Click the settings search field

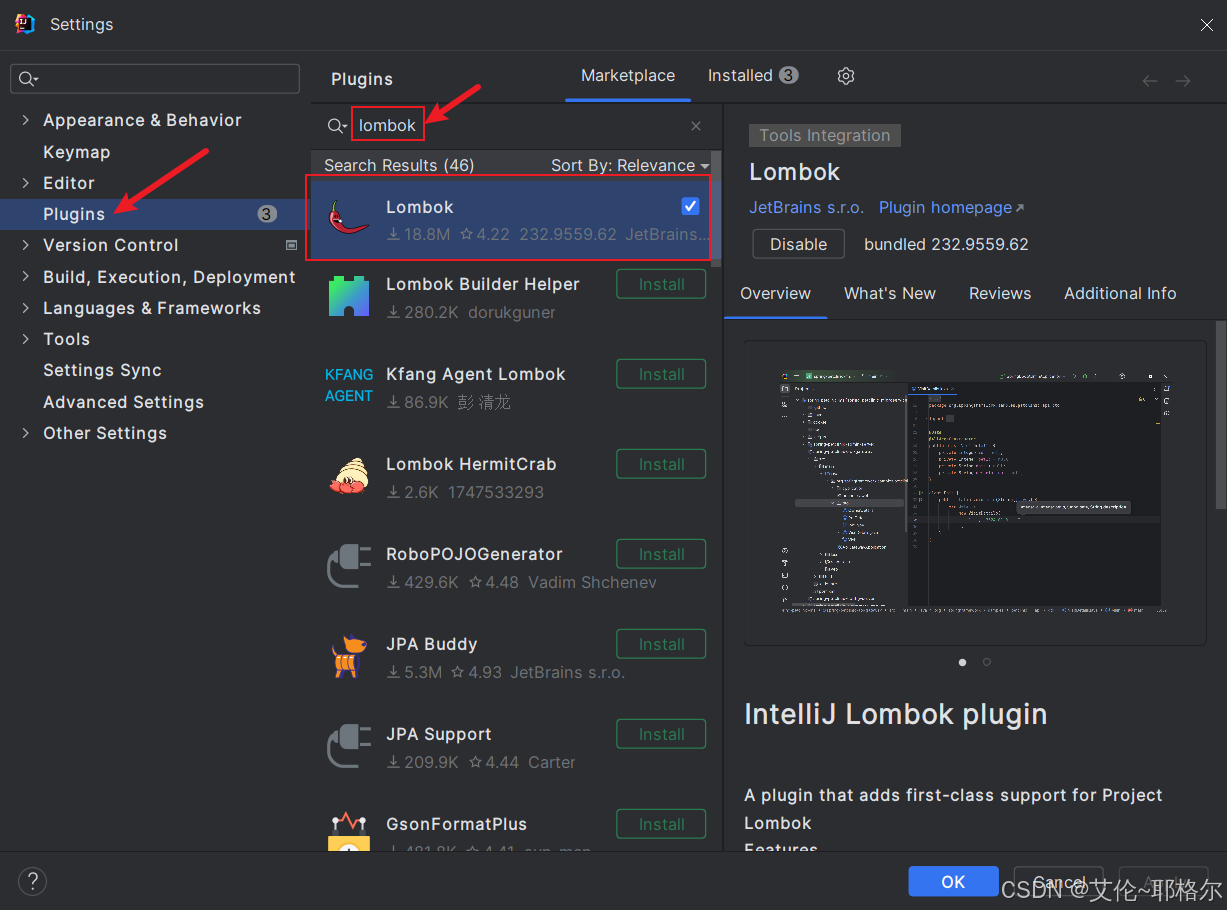pyautogui.click(x=155, y=79)
